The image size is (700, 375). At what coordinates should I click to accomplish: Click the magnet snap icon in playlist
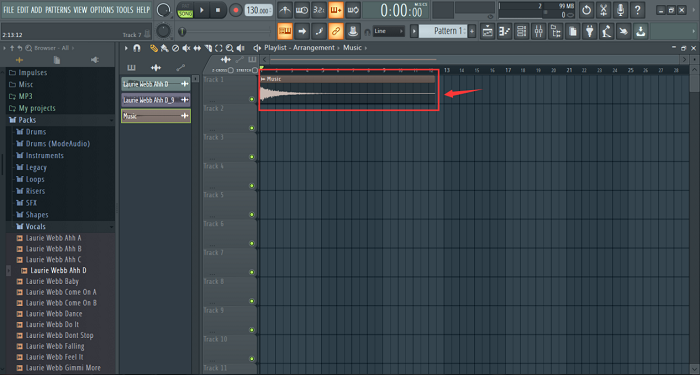point(137,48)
